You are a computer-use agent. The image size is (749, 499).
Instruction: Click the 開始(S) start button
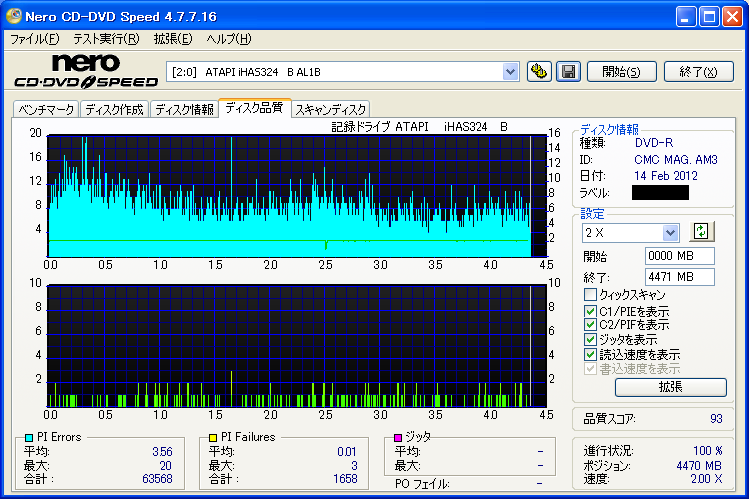621,72
